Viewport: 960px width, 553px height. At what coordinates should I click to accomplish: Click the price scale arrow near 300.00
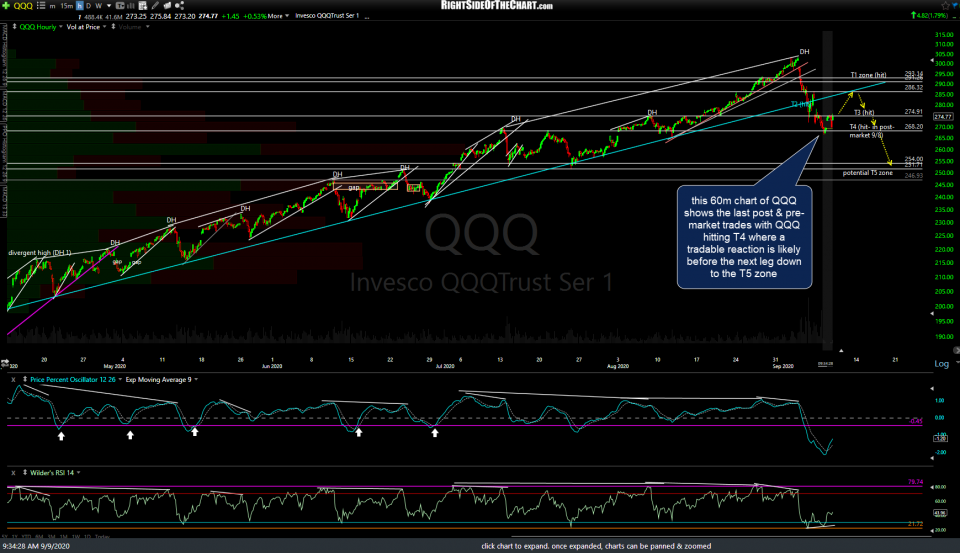(x=932, y=61)
